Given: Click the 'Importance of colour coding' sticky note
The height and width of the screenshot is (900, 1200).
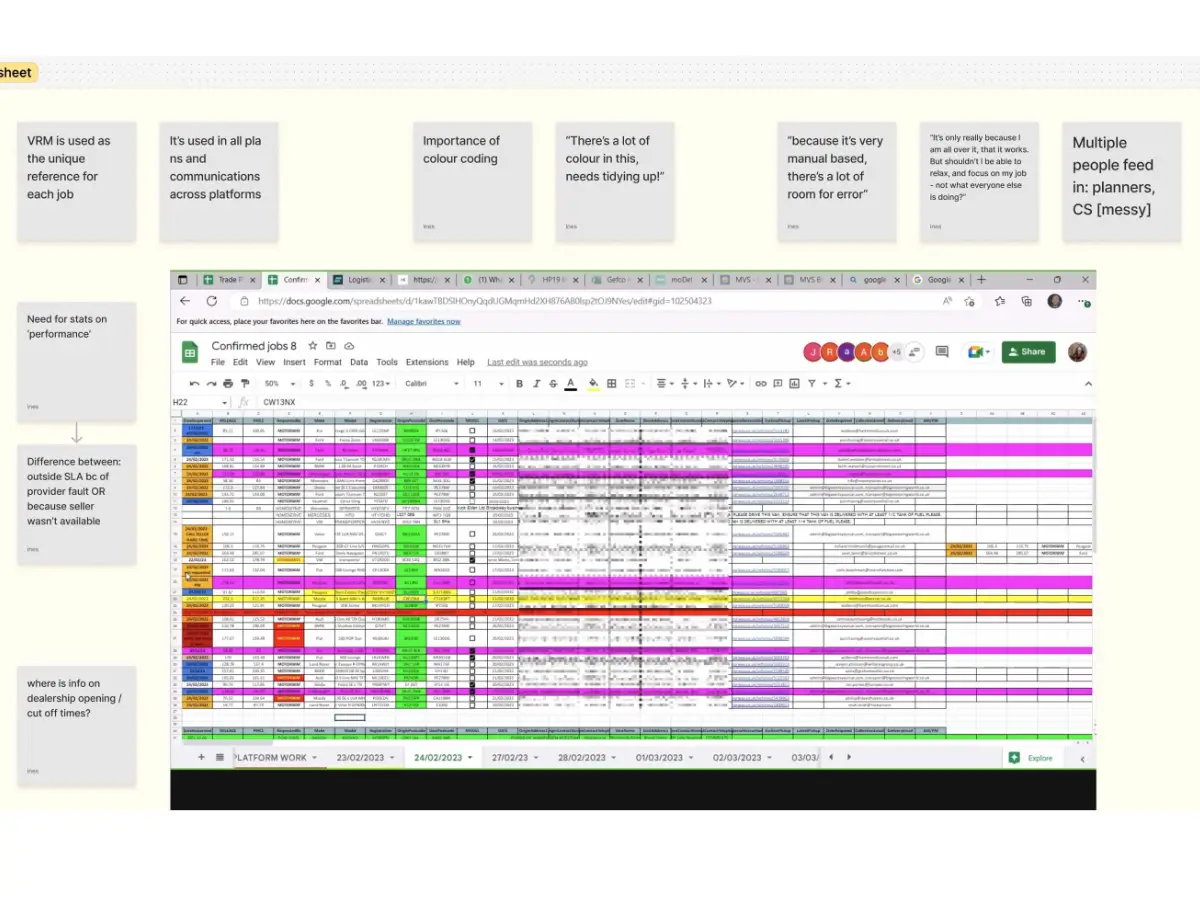Looking at the screenshot, I should [472, 182].
